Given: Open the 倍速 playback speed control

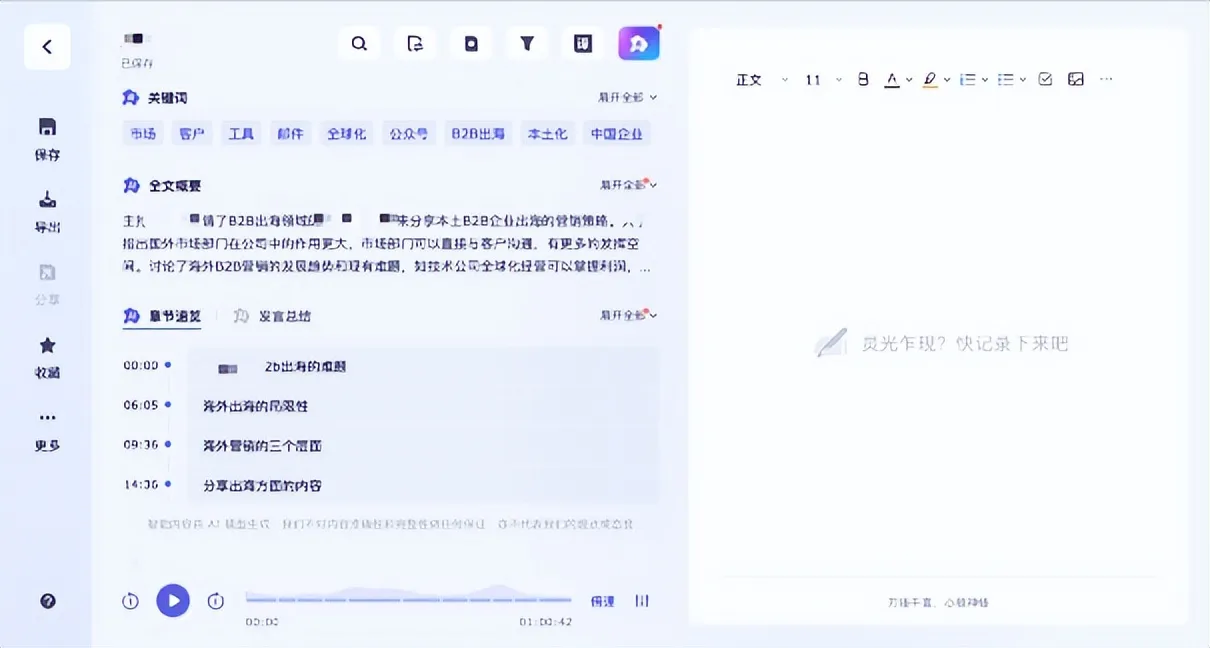Looking at the screenshot, I should (602, 601).
